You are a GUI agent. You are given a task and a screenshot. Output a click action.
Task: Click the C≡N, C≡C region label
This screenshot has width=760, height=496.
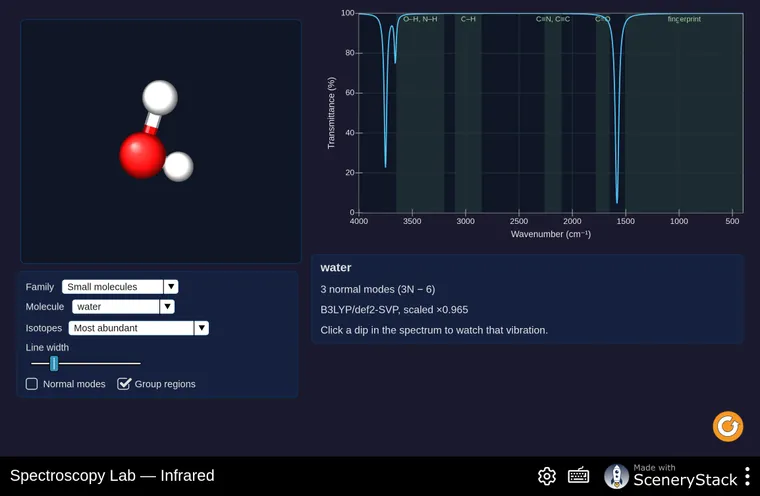pyautogui.click(x=553, y=19)
